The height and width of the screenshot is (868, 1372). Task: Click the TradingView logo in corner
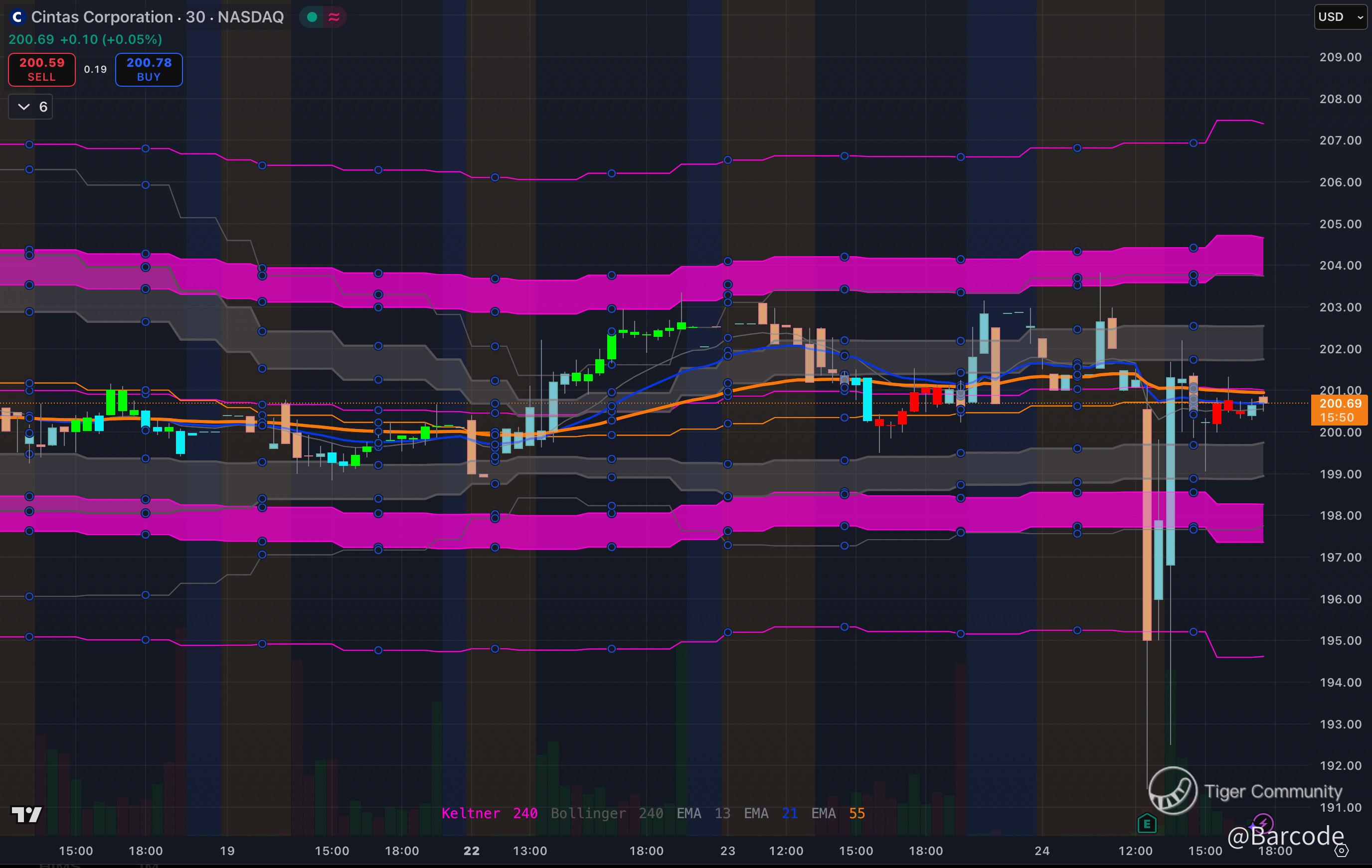(27, 815)
